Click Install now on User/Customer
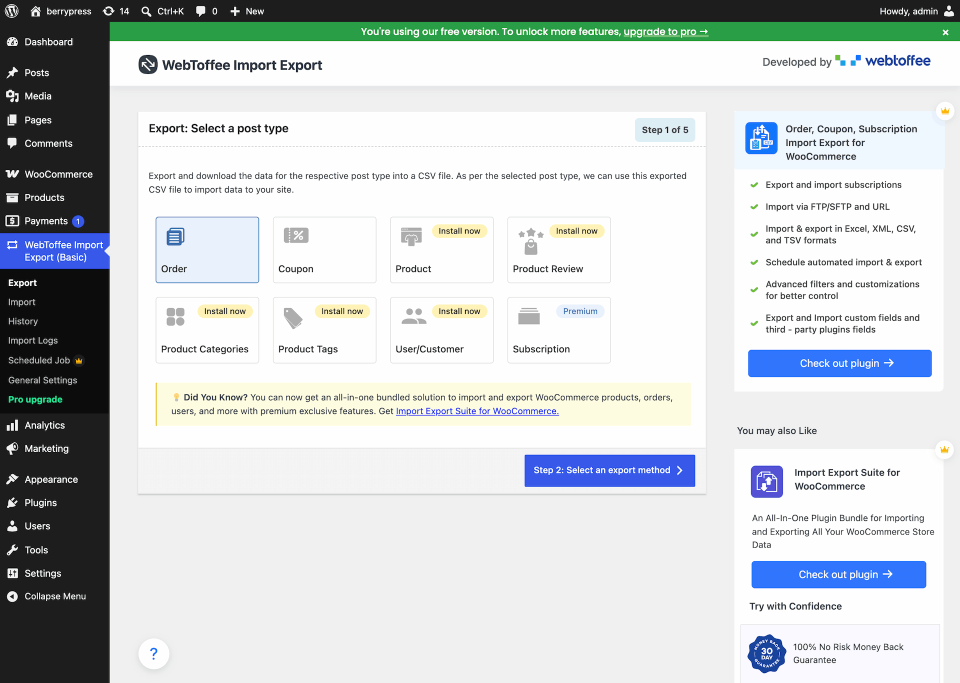 point(459,311)
